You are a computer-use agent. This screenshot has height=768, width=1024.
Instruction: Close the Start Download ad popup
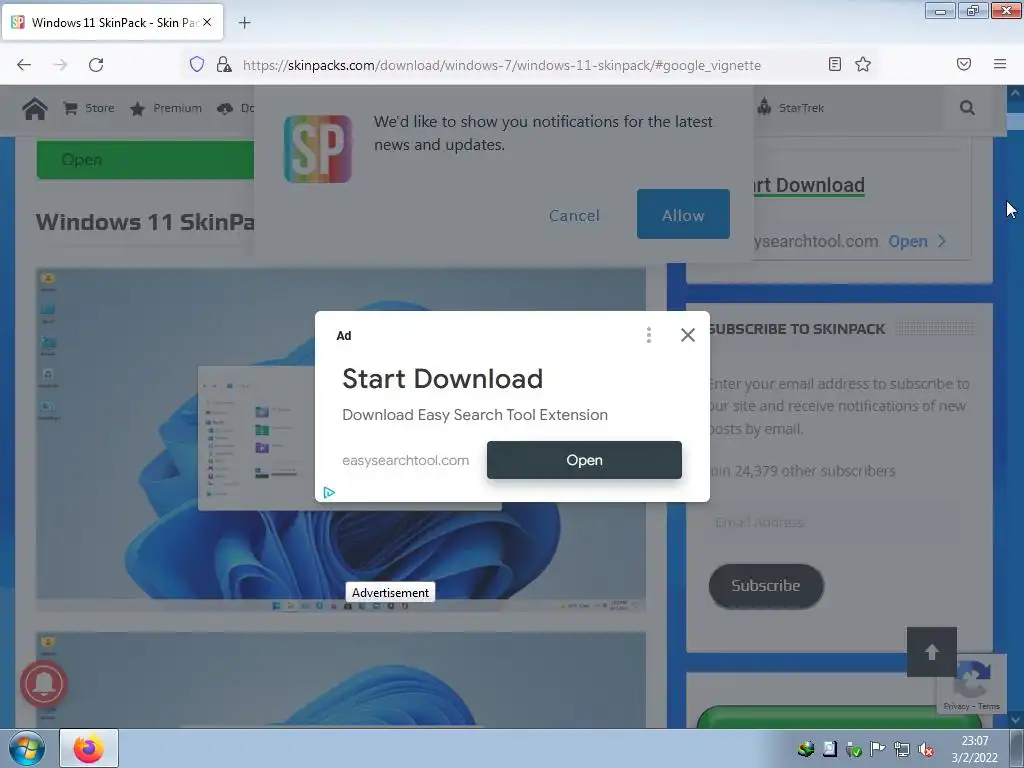click(x=688, y=335)
